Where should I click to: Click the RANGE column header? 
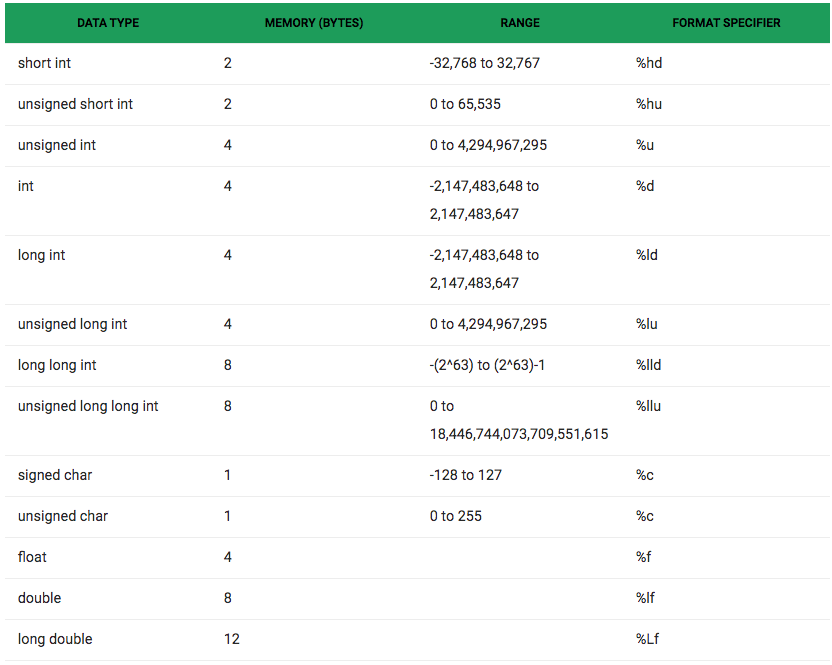click(x=520, y=23)
